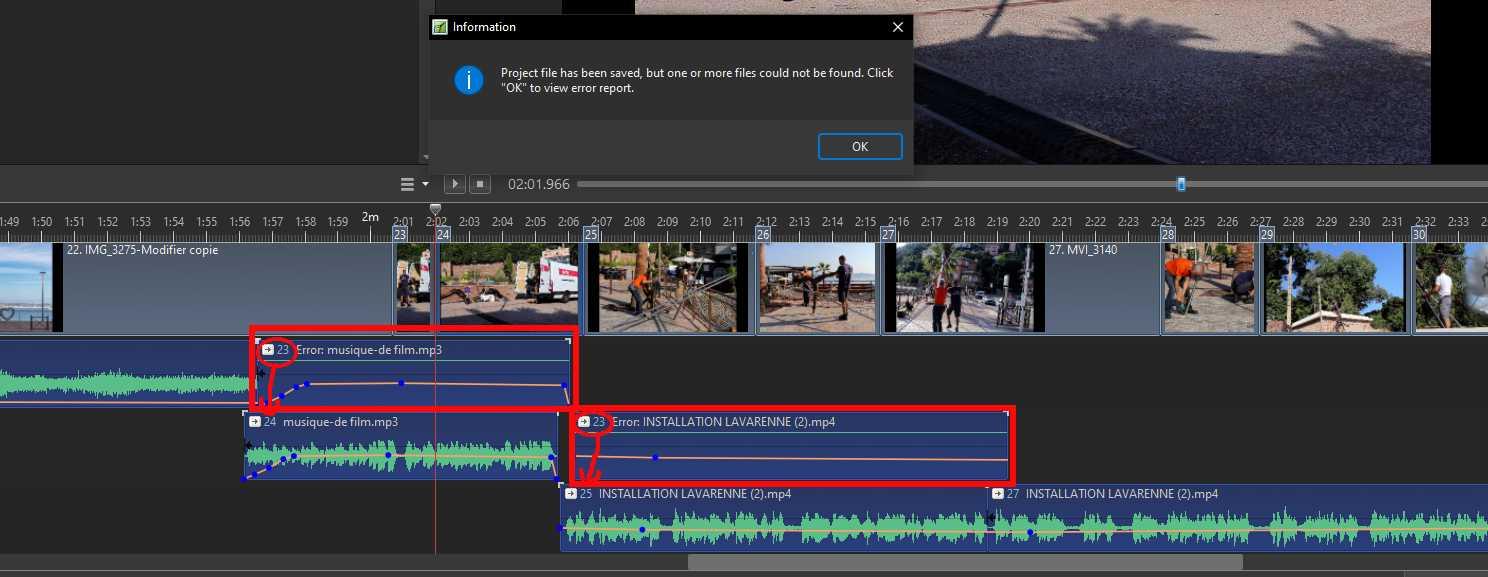The height and width of the screenshot is (577, 1488).
Task: Click the playhead marker at 2:02
Action: point(435,210)
